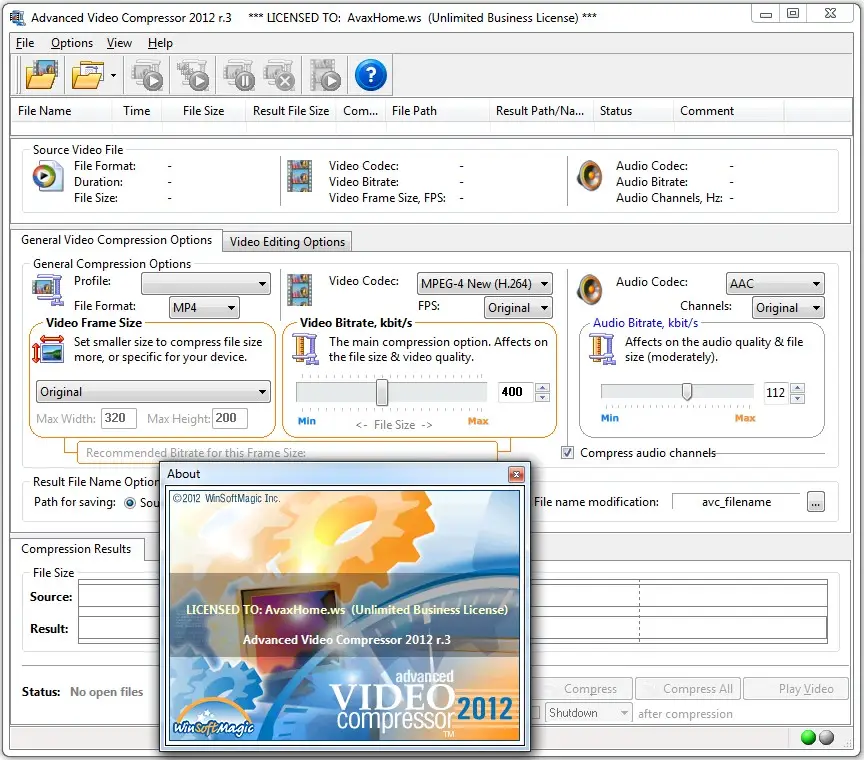Open the Help menu

tap(160, 43)
